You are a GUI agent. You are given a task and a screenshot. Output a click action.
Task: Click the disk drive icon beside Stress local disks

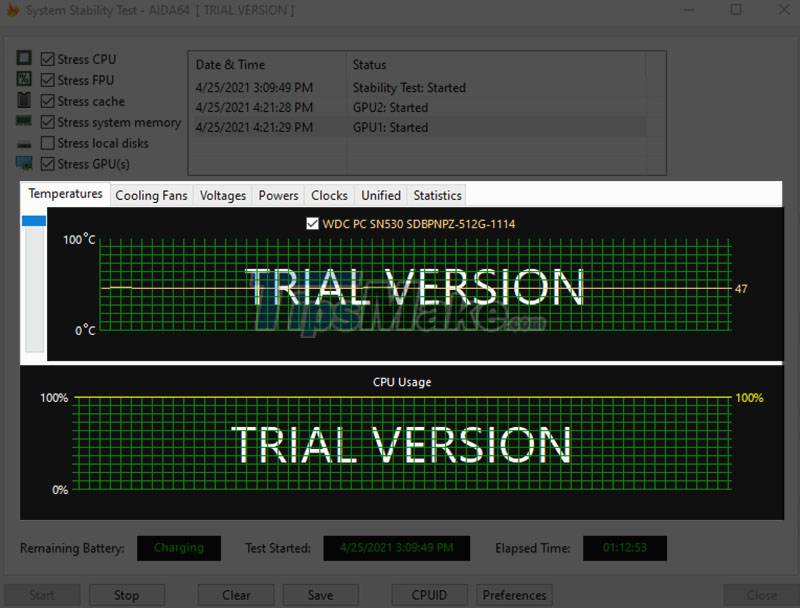[x=24, y=143]
